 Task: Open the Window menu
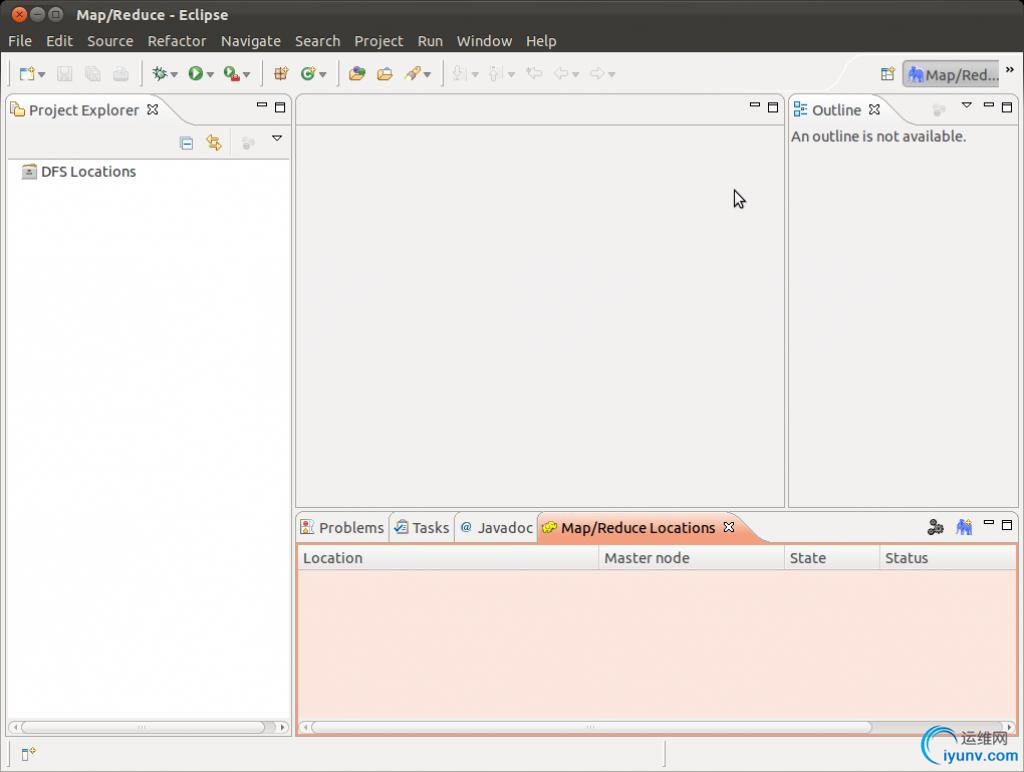point(485,40)
